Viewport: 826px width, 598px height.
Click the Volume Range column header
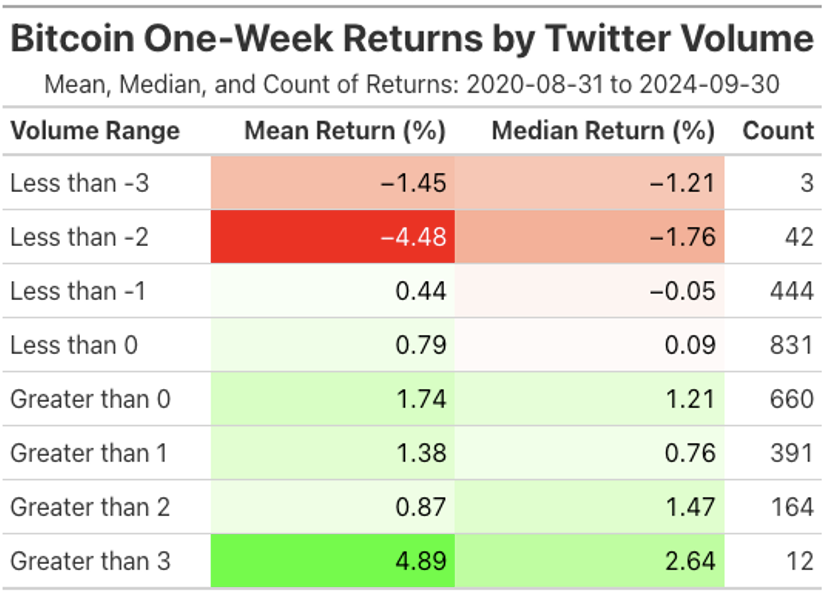[95, 131]
